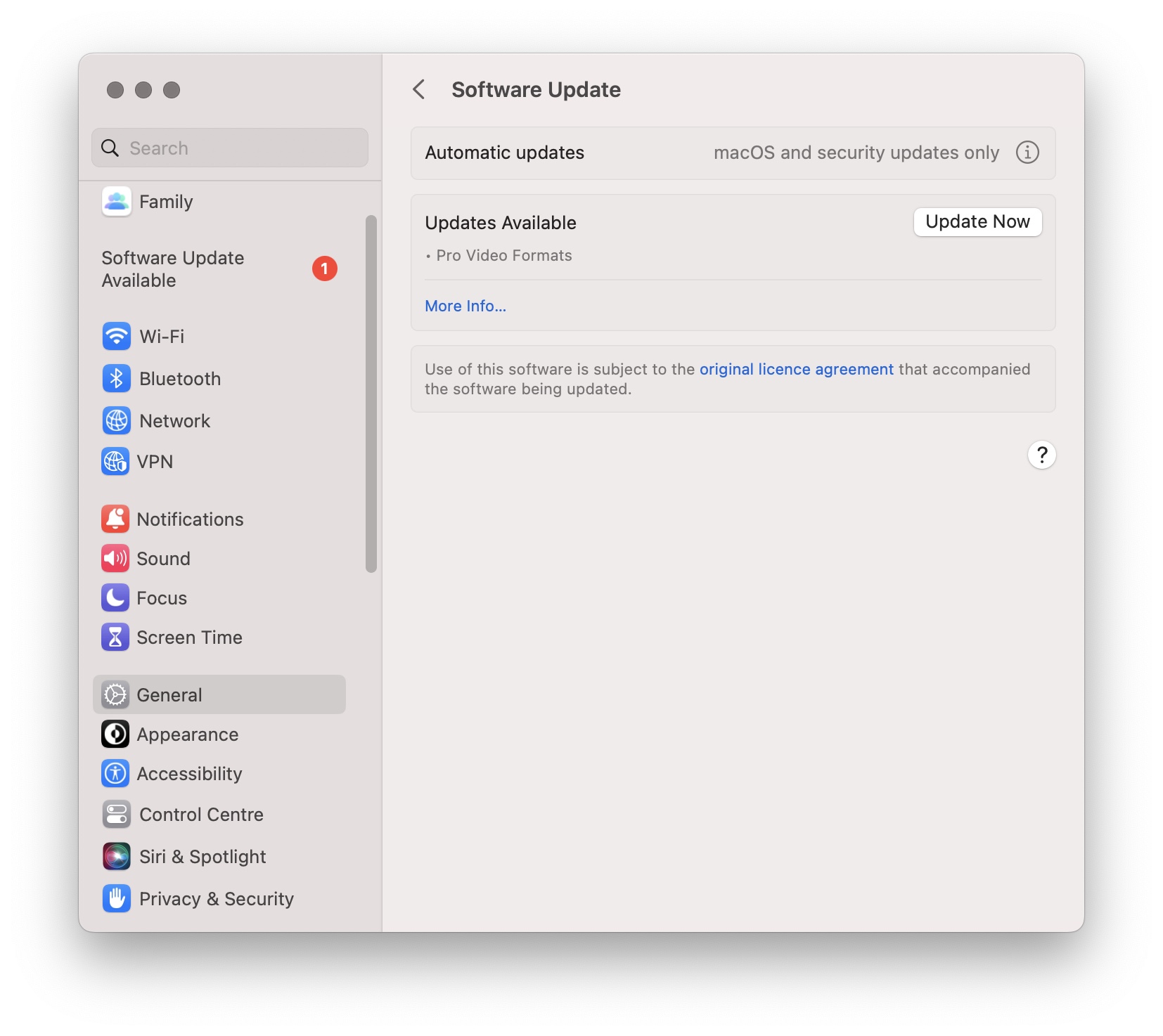Click the Update Now button

coord(977,222)
